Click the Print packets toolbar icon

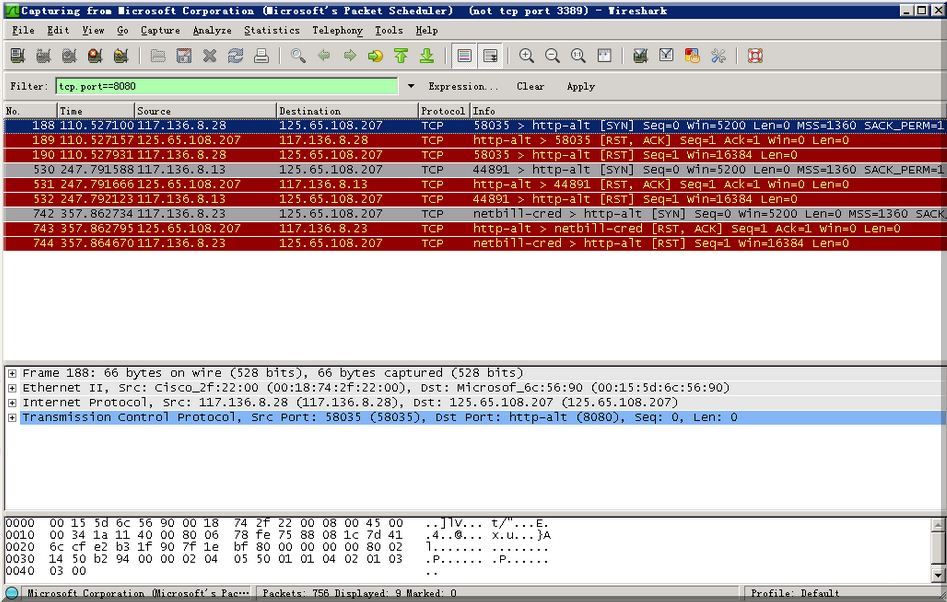click(261, 56)
